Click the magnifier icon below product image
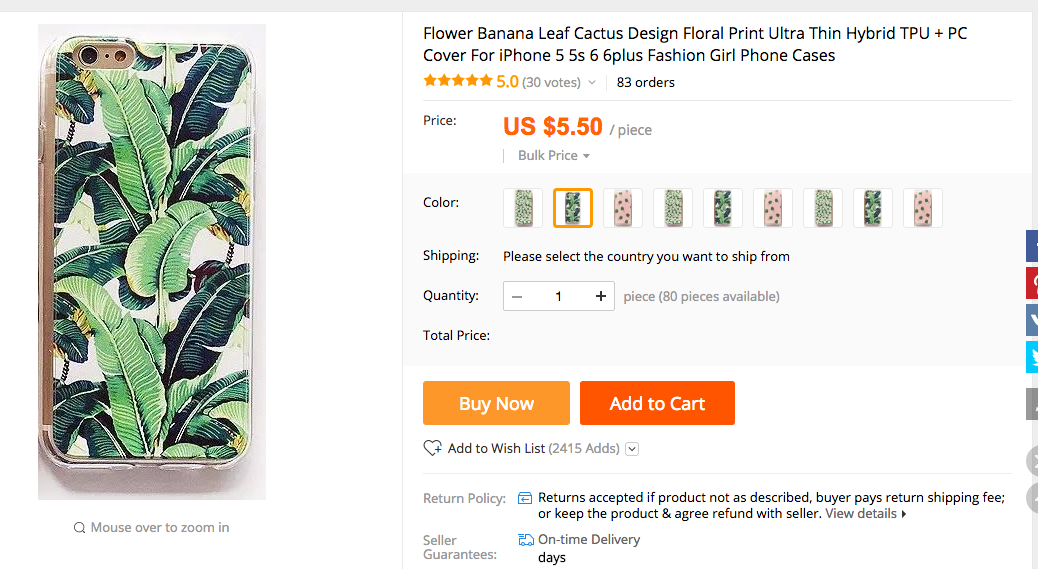Image resolution: width=1038 pixels, height=569 pixels. coord(79,528)
